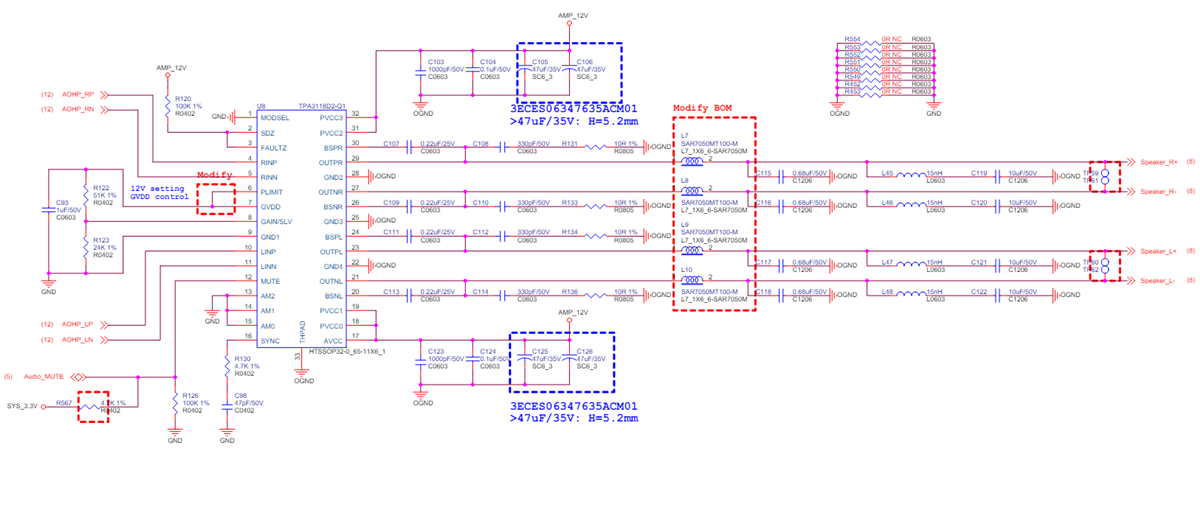Click the Speaker_R+ off-page connector arrow
This screenshot has height=509, width=1200.
click(x=1132, y=162)
